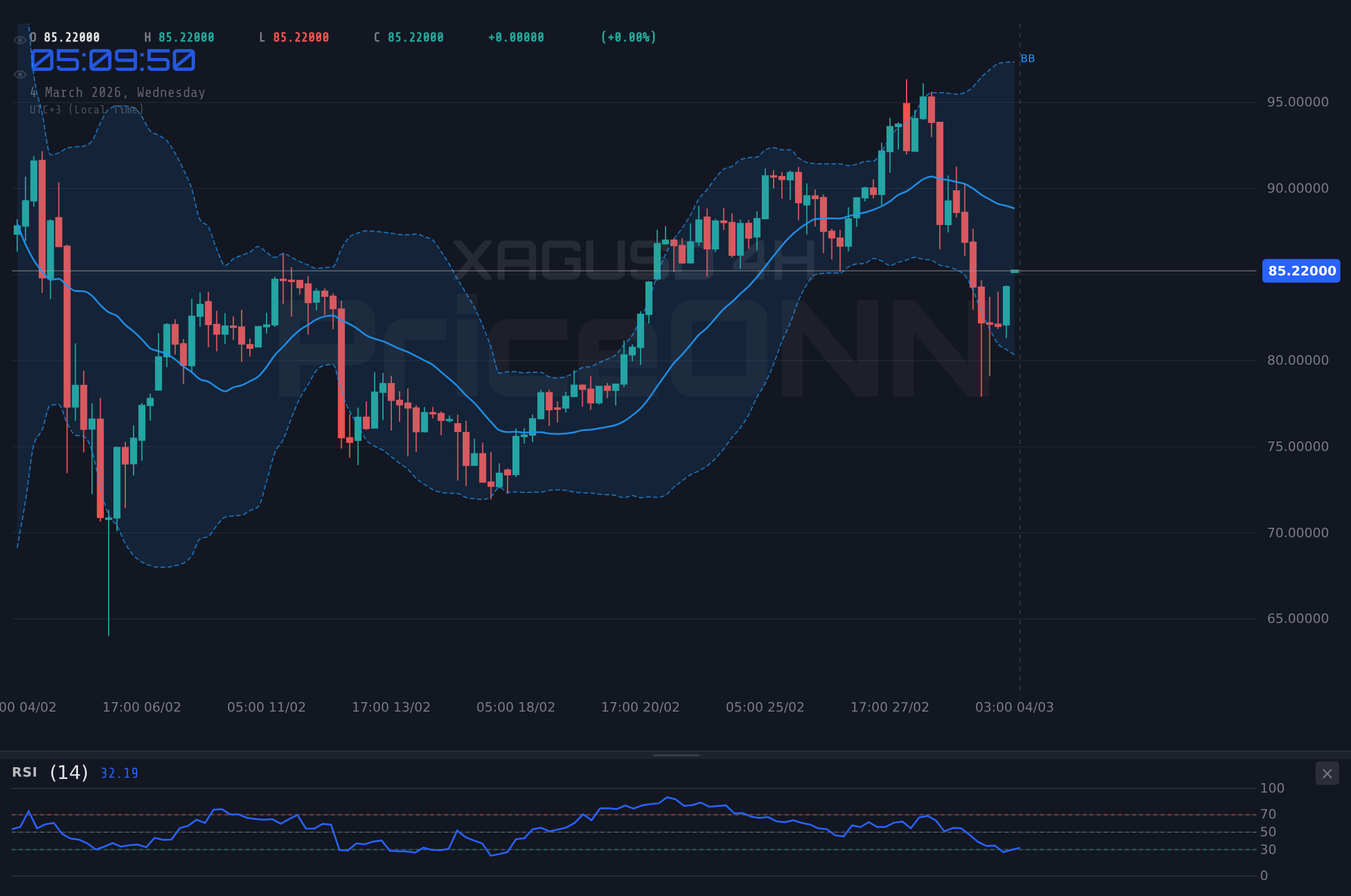
Task: Click the blue countdown timer 05:09:50
Action: [112, 60]
